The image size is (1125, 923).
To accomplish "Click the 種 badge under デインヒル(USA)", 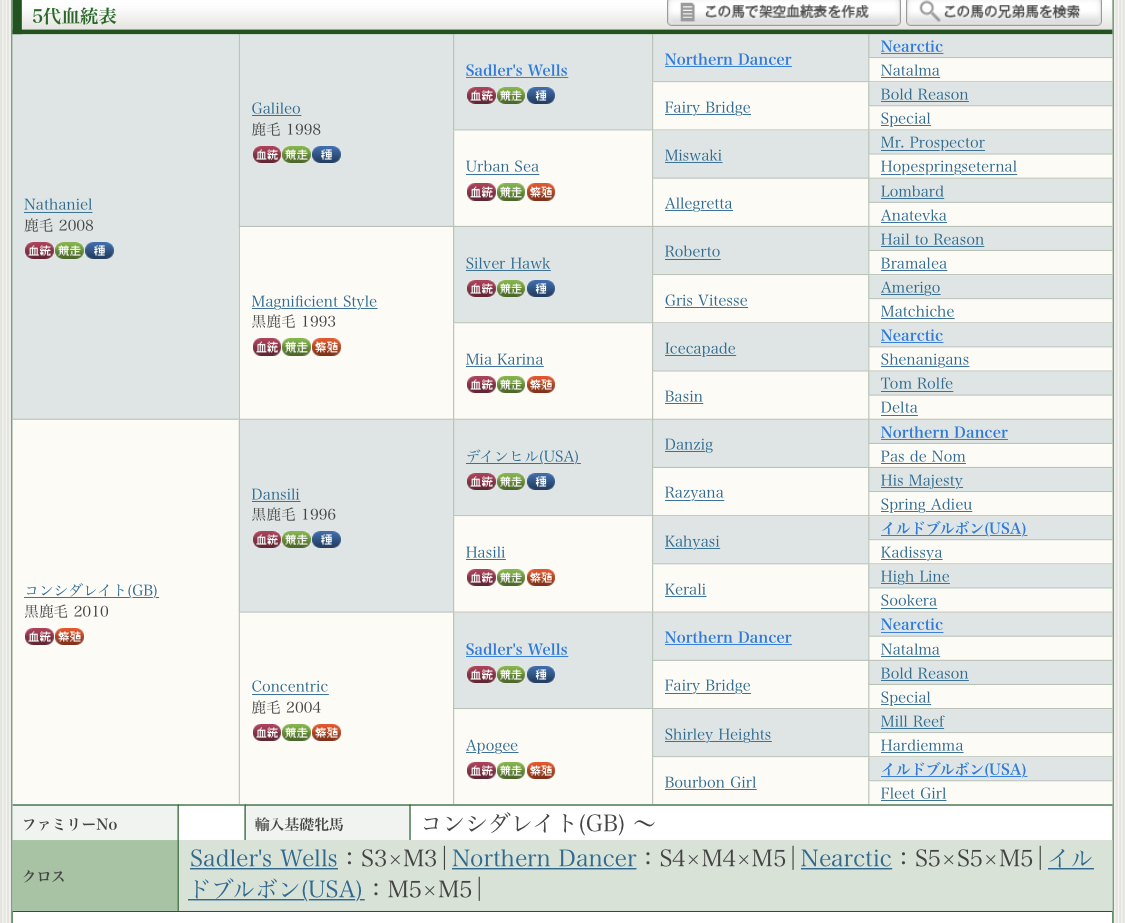I will [x=540, y=481].
